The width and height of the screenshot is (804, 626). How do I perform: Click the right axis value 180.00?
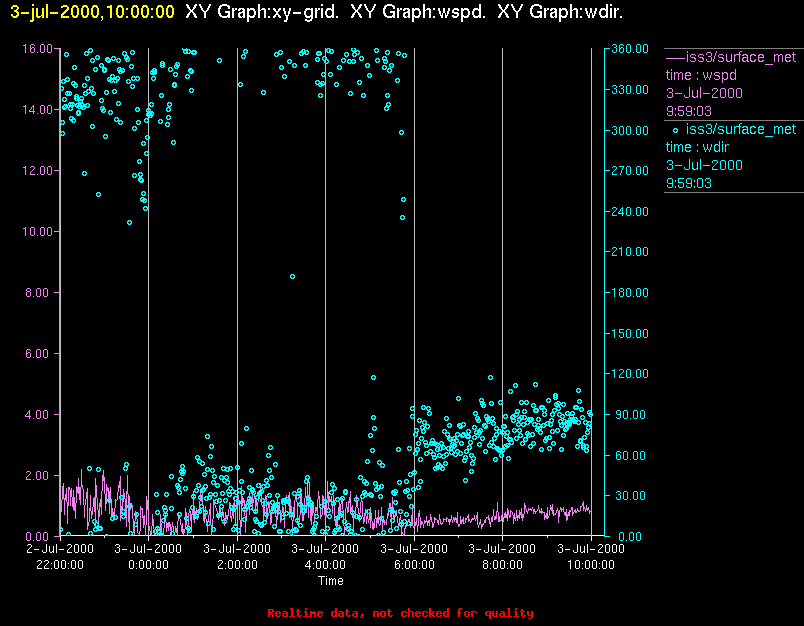pos(630,293)
